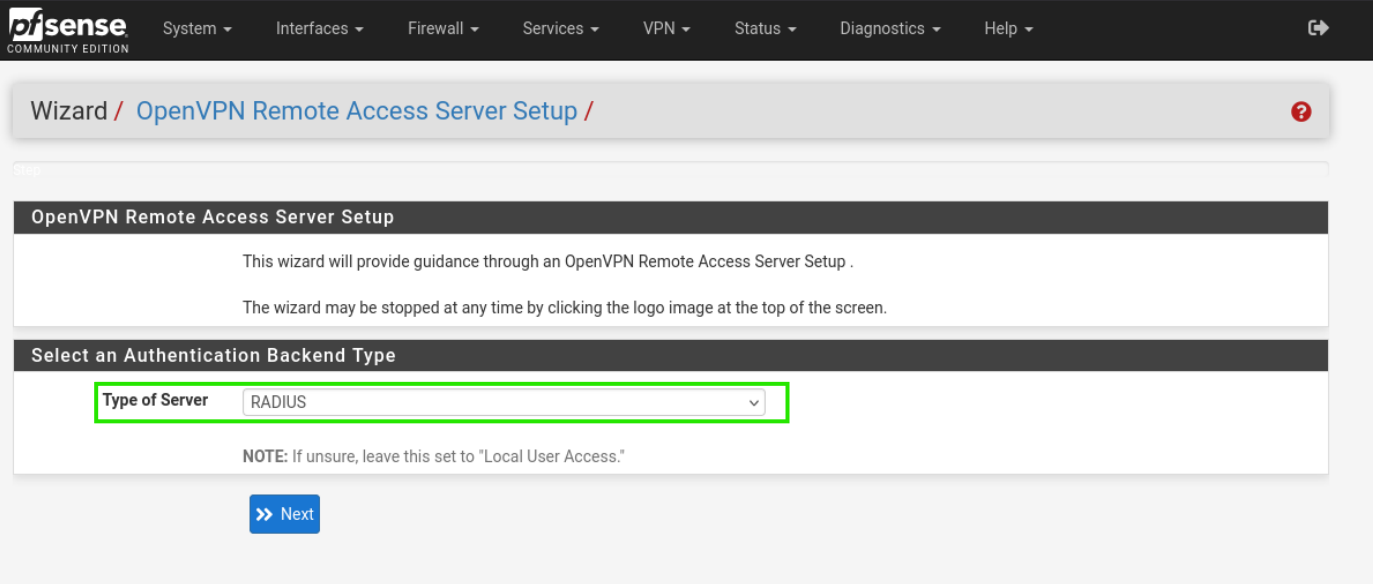Open the Type of Server RADIUS dropdown
This screenshot has height=584, width=1373.
coord(503,402)
